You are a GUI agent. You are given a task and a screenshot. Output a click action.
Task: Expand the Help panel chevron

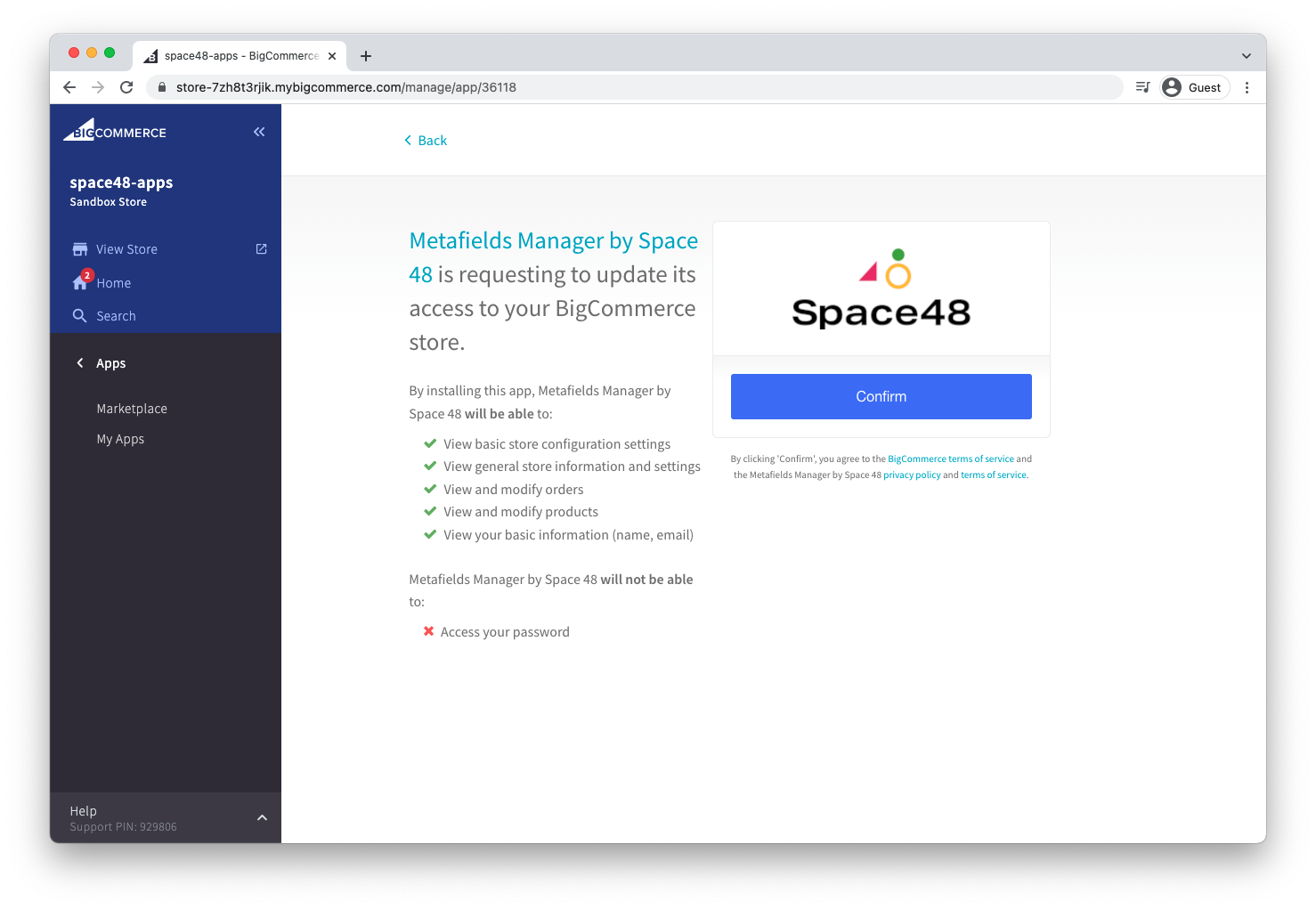click(262, 817)
